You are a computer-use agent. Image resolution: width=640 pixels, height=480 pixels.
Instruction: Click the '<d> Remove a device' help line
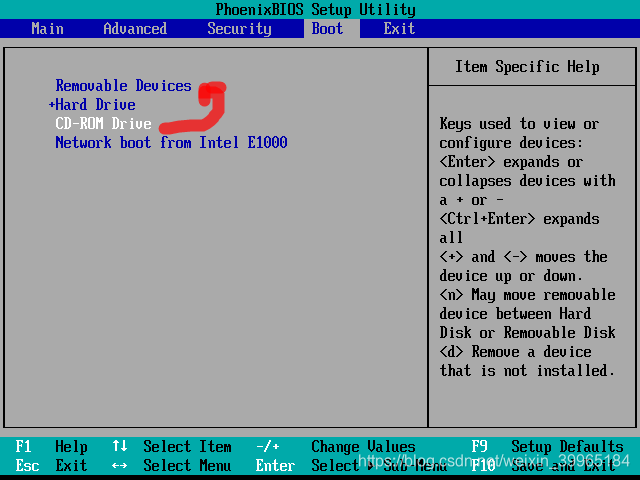point(515,352)
